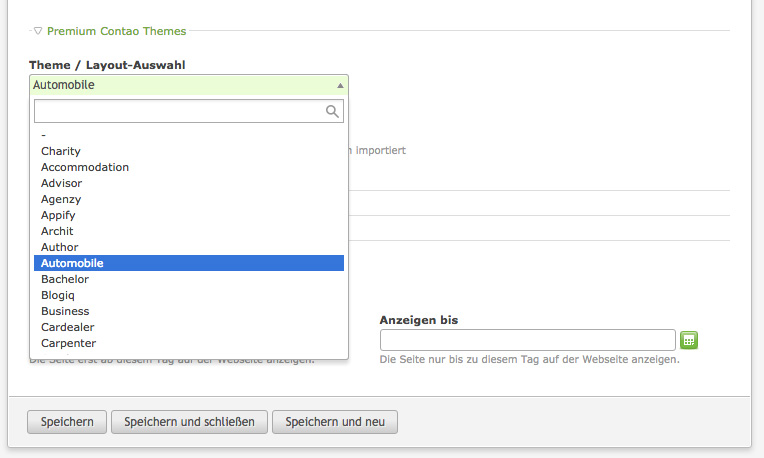Image resolution: width=764 pixels, height=458 pixels.
Task: Click the Automobile dropdown arrow
Action: point(340,86)
